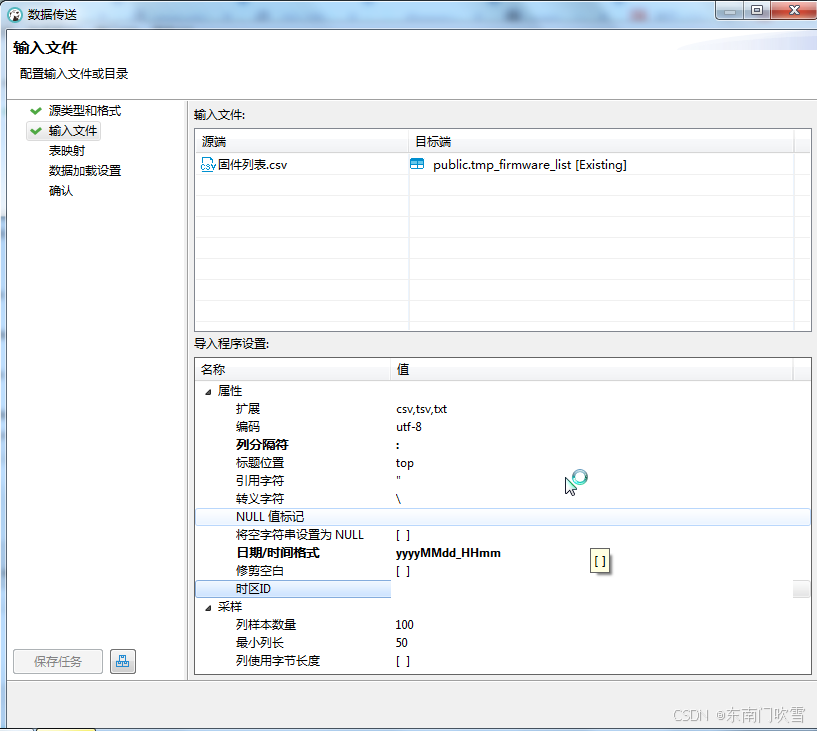Minimize the 数据传送 dialog
817x731 pixels.
730,10
